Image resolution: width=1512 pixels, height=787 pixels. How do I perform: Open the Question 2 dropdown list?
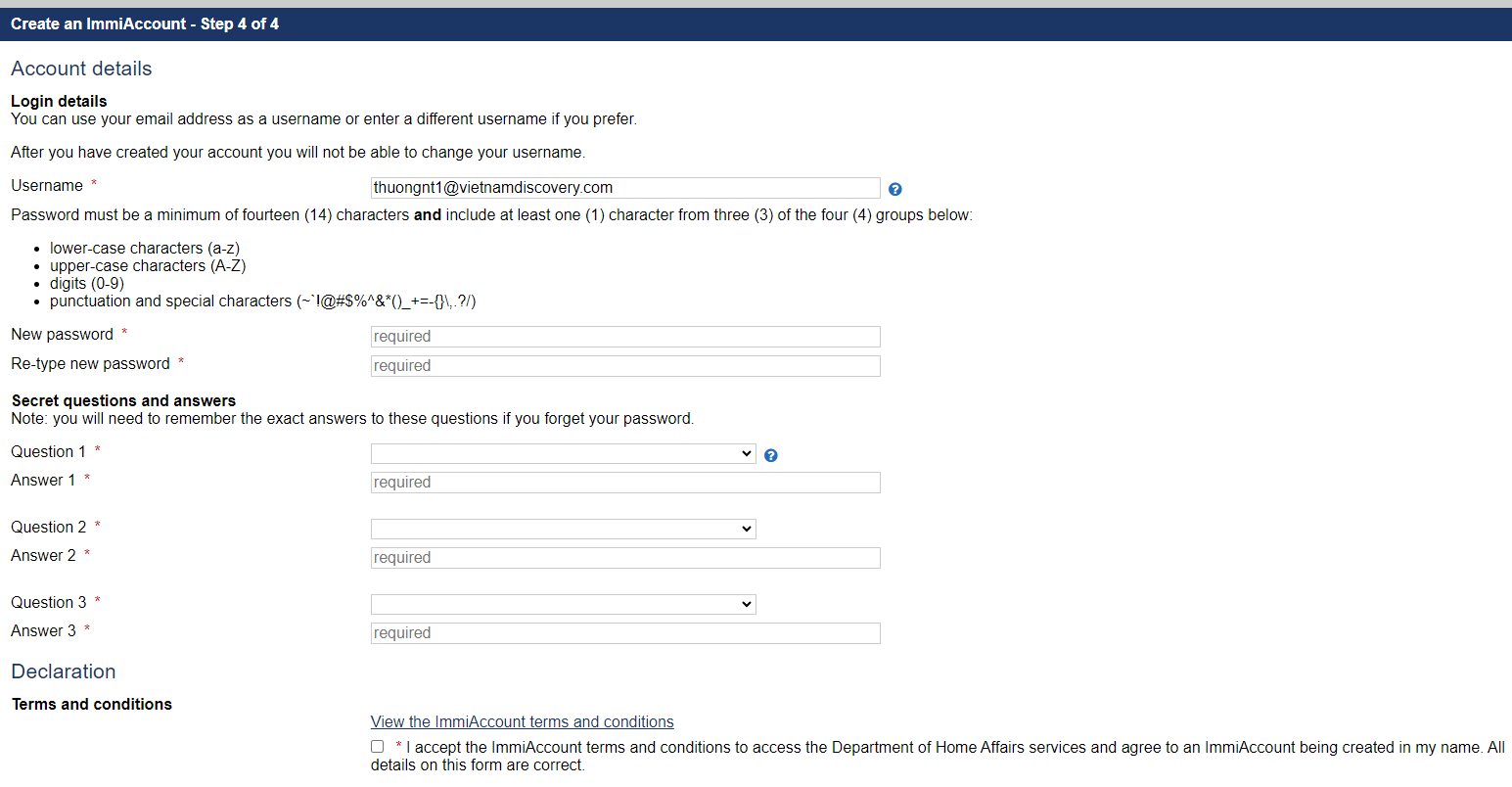point(563,529)
